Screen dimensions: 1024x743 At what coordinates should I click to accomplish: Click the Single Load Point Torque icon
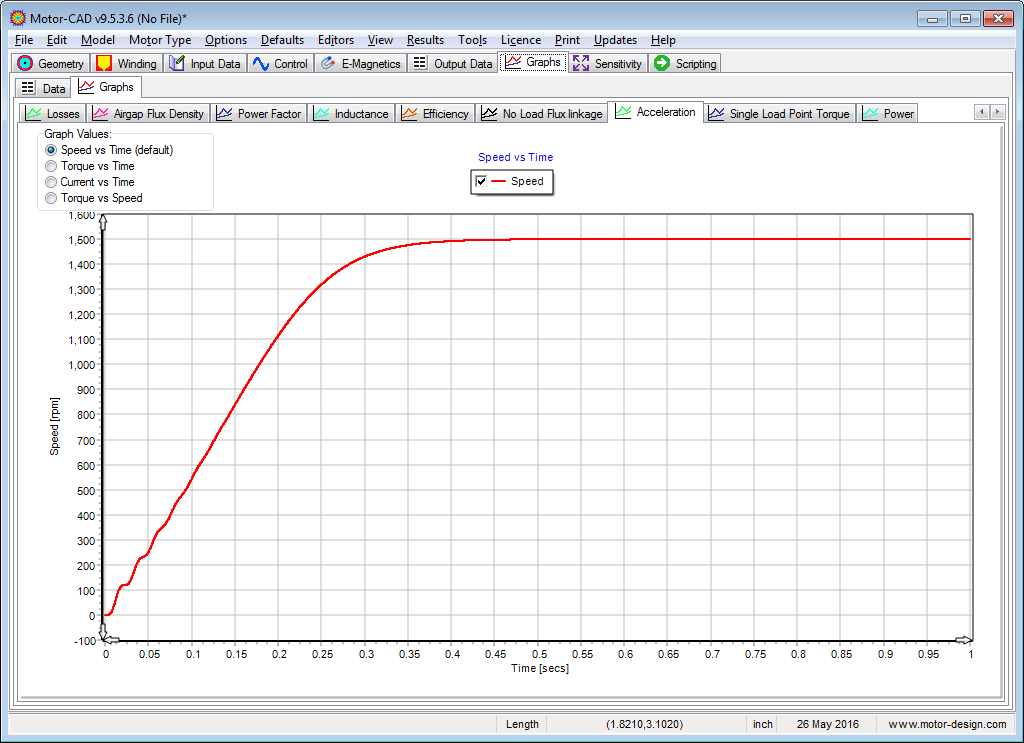[x=716, y=114]
